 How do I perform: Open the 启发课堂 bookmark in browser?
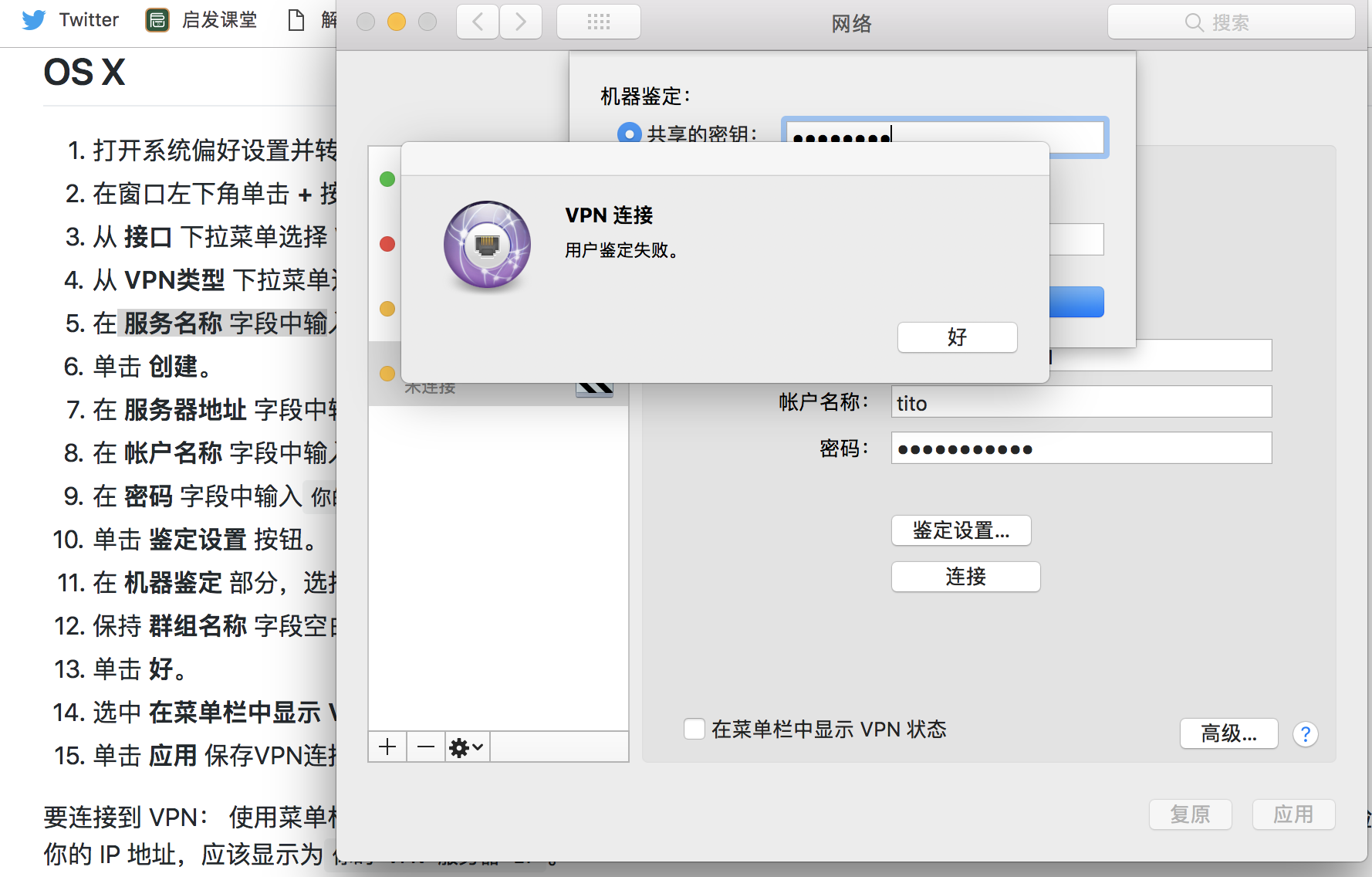[219, 20]
